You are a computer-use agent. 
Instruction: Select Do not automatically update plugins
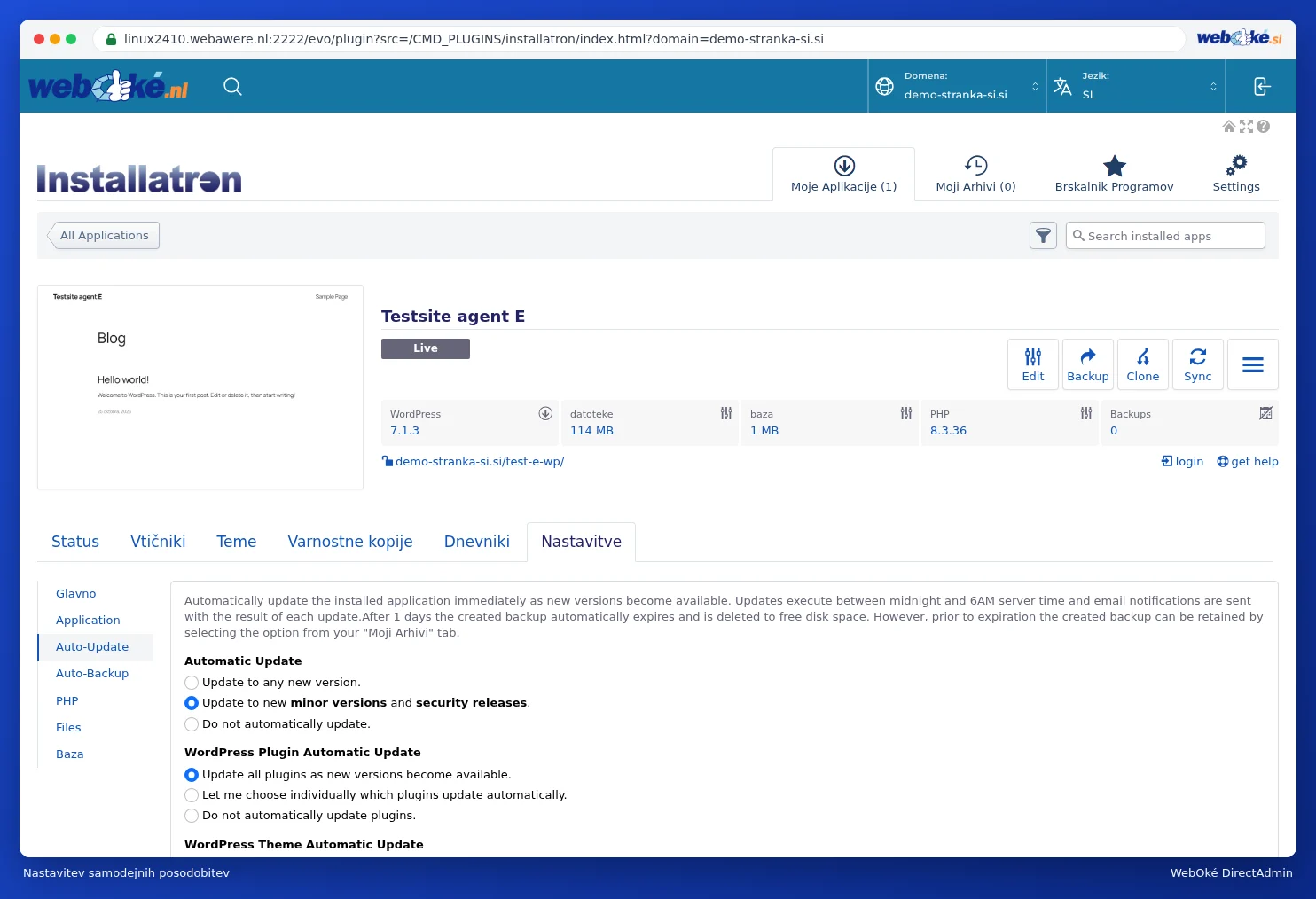(x=192, y=816)
